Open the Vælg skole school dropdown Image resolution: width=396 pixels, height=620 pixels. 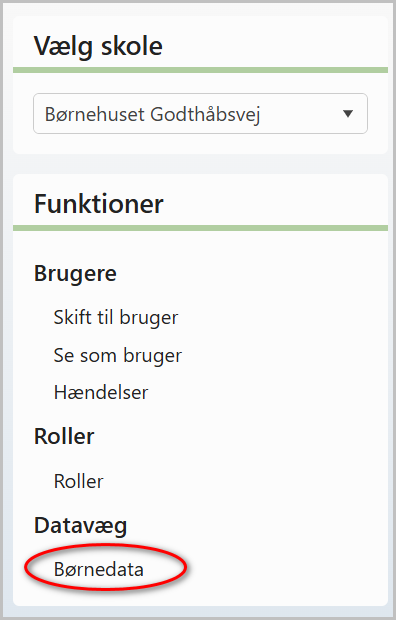pos(200,114)
